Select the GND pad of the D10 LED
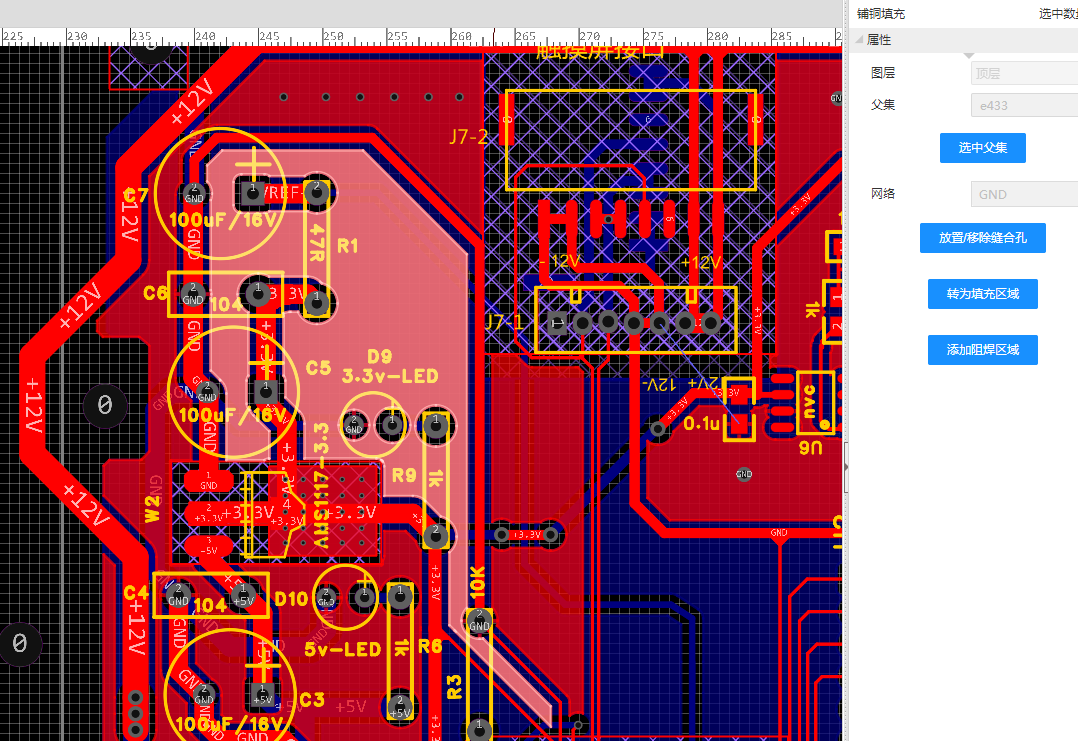The height and width of the screenshot is (741, 1078). 326,599
